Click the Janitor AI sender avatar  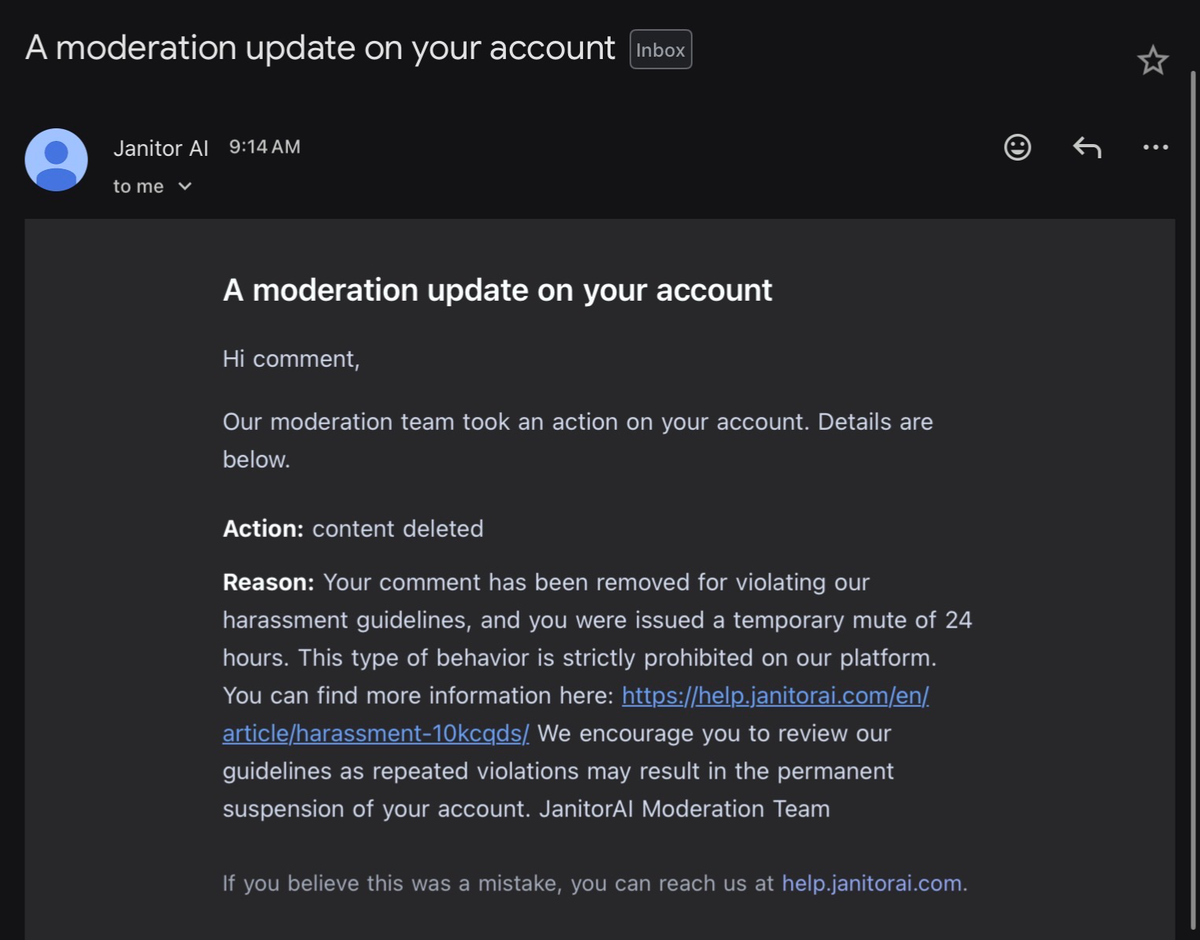[56, 160]
